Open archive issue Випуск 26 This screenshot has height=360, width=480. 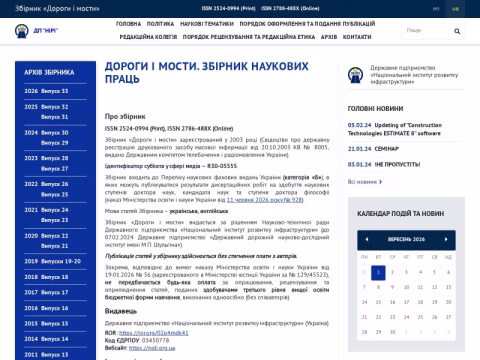55,184
